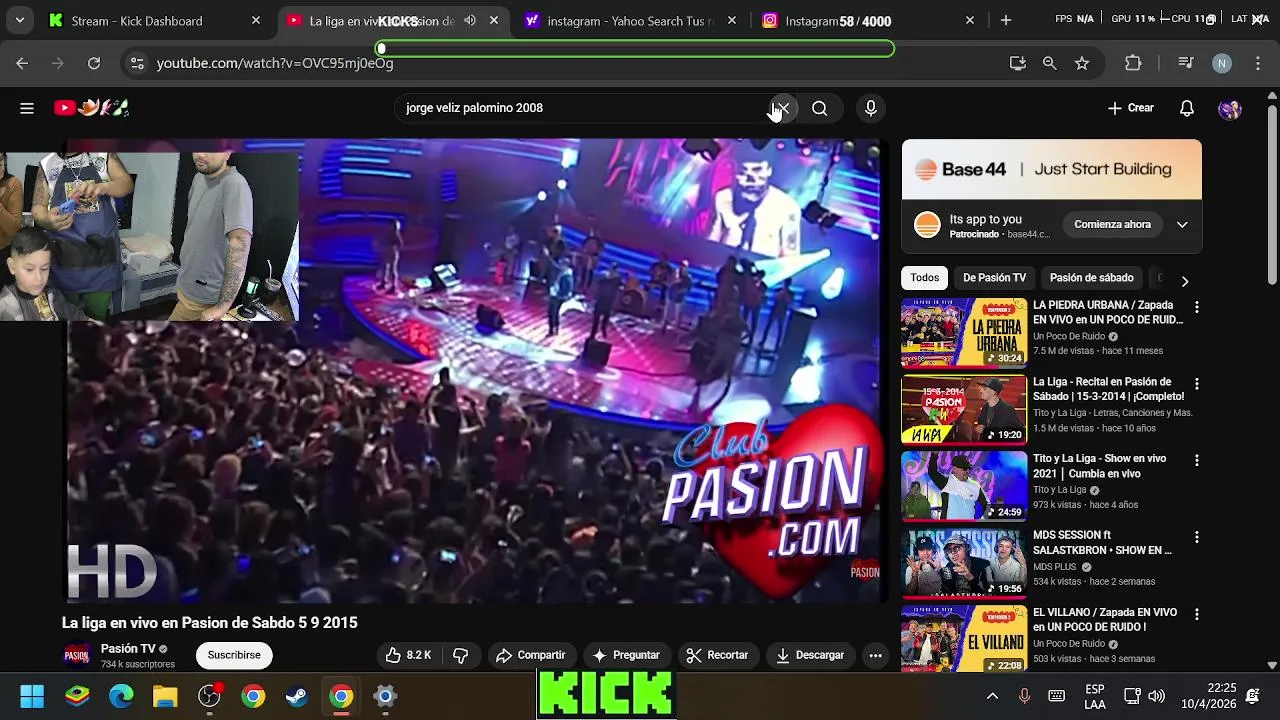The image size is (1280, 720).
Task: Open more actions for the video
Action: click(875, 655)
